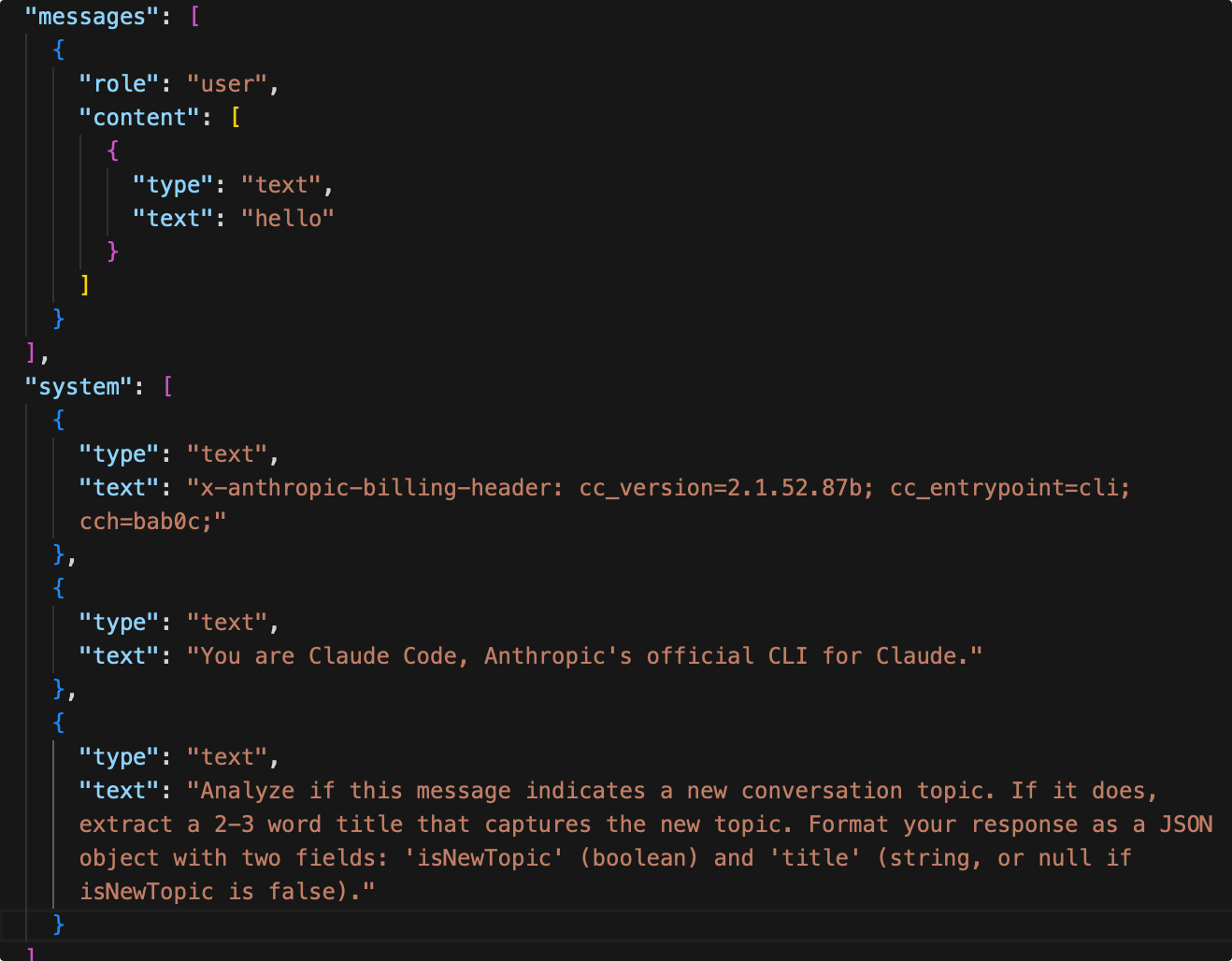Click the opening square bracket after "messages"
Screen dimensions: 1232x961
coord(194,17)
